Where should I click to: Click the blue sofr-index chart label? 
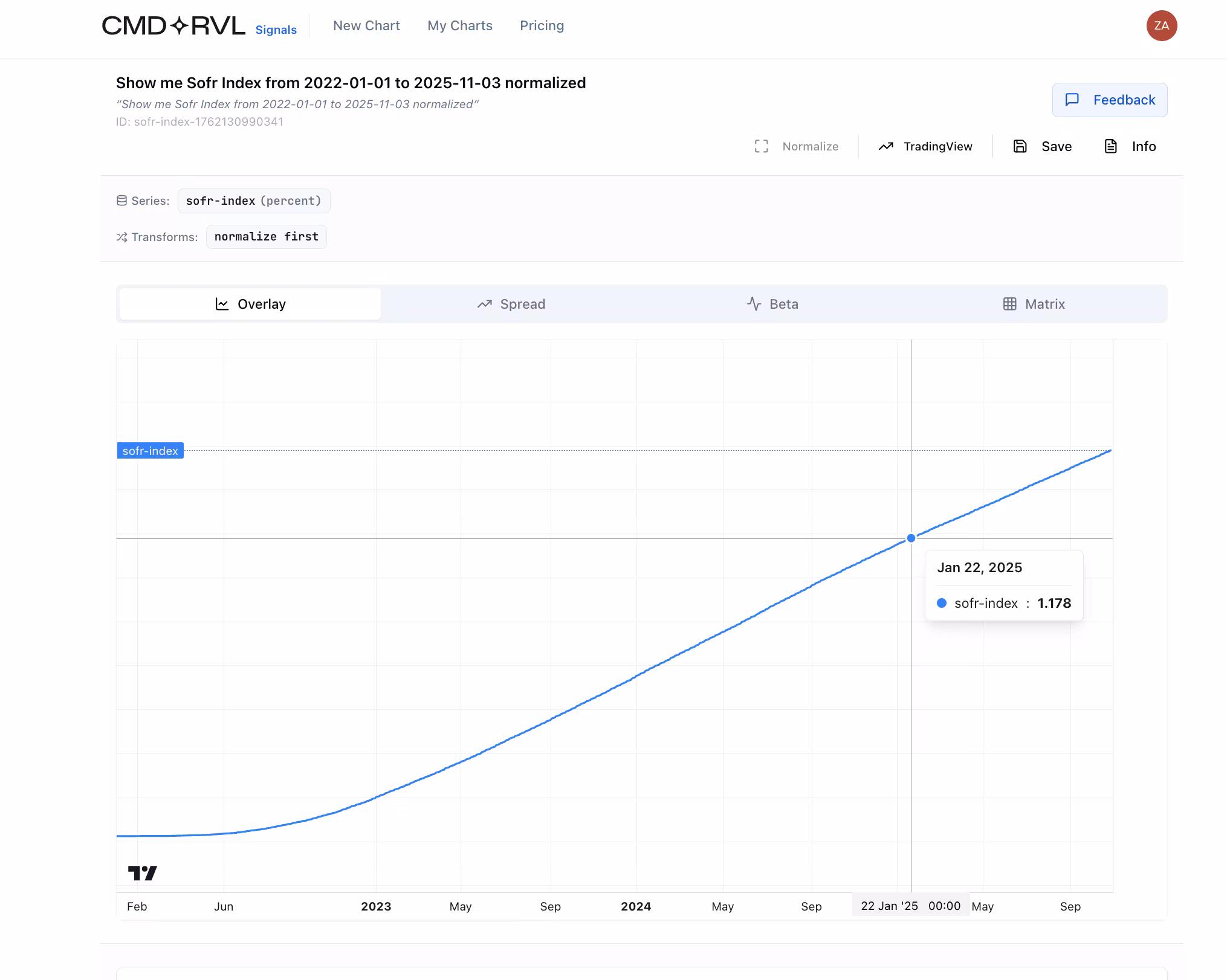pos(150,451)
